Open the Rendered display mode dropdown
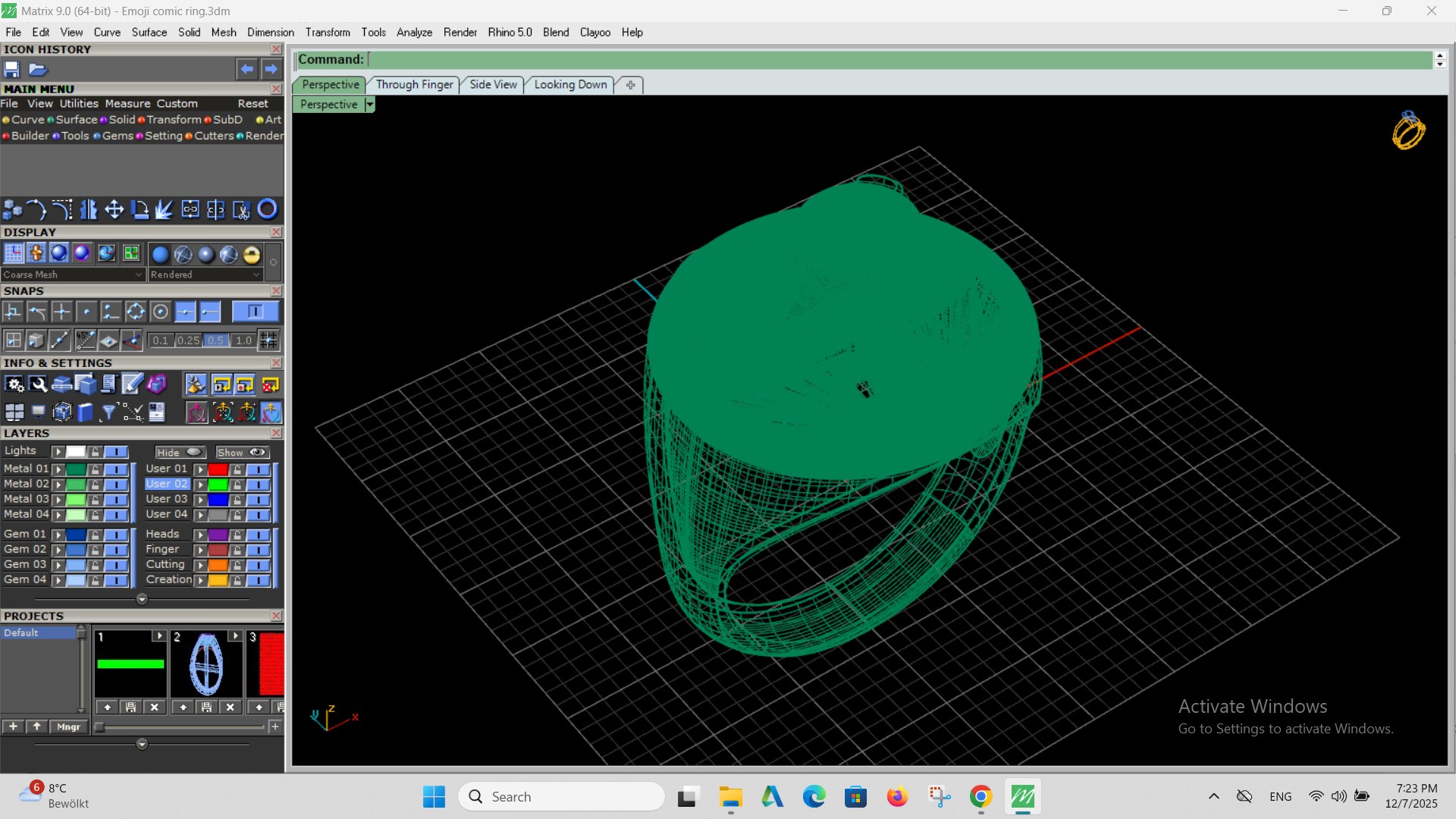This screenshot has height=819, width=1456. pos(205,275)
